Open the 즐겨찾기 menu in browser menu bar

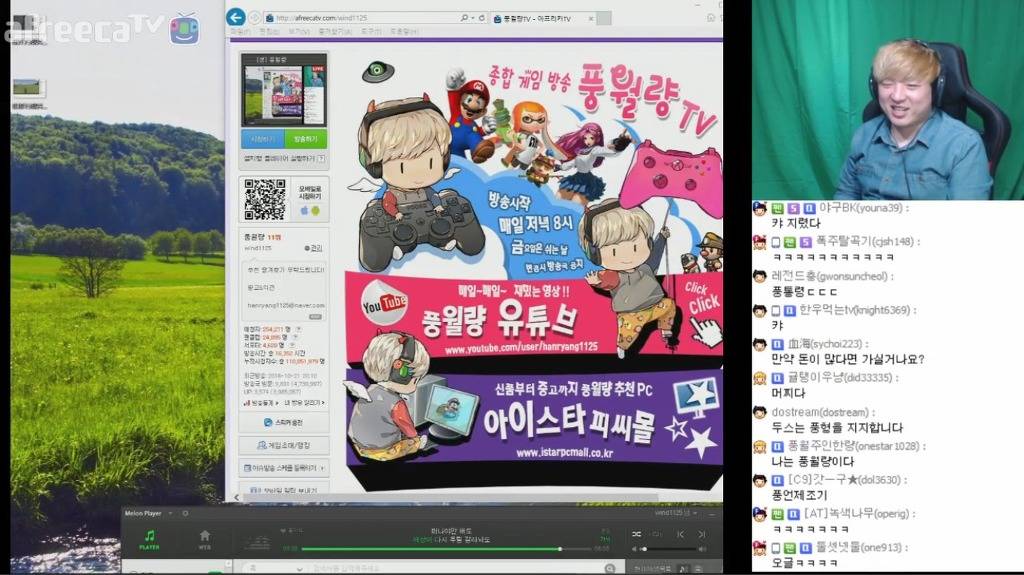pos(335,31)
